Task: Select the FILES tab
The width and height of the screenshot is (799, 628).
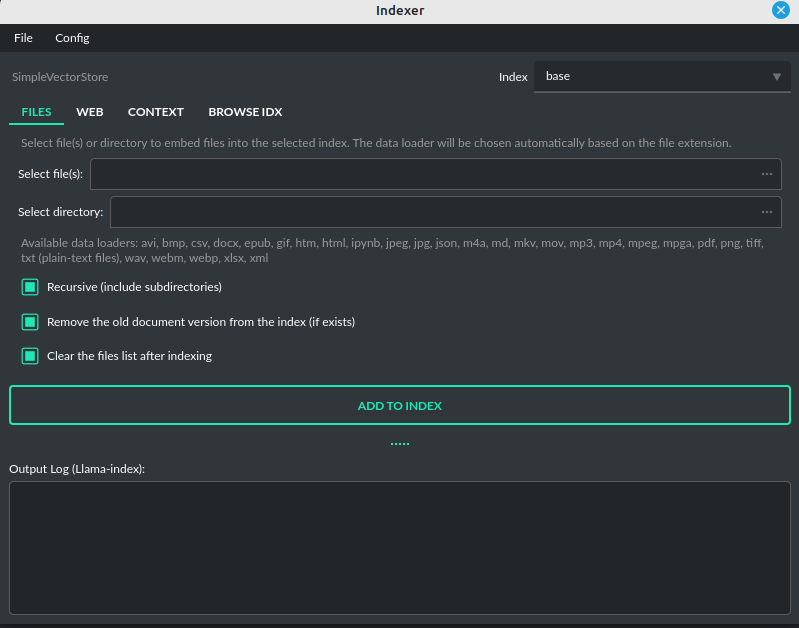Action: 36,112
